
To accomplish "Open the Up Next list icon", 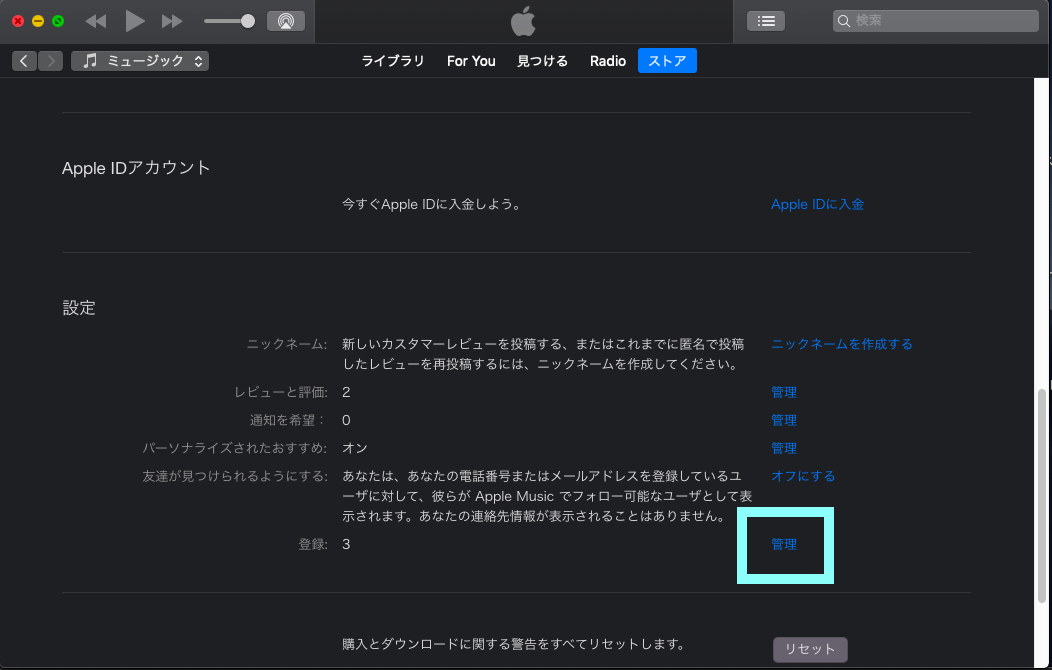I will pos(766,21).
